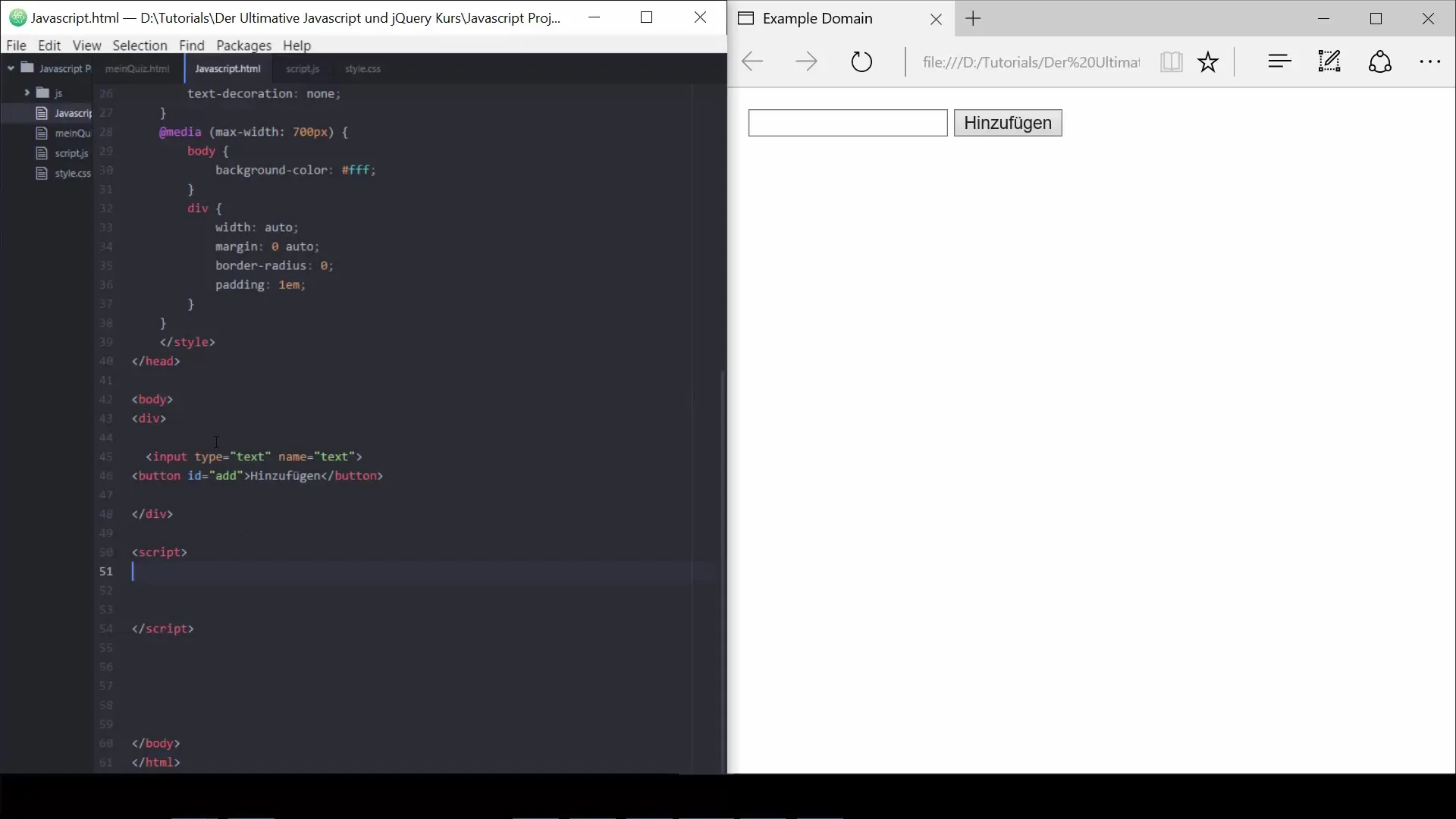Open the Selection menu

click(140, 45)
